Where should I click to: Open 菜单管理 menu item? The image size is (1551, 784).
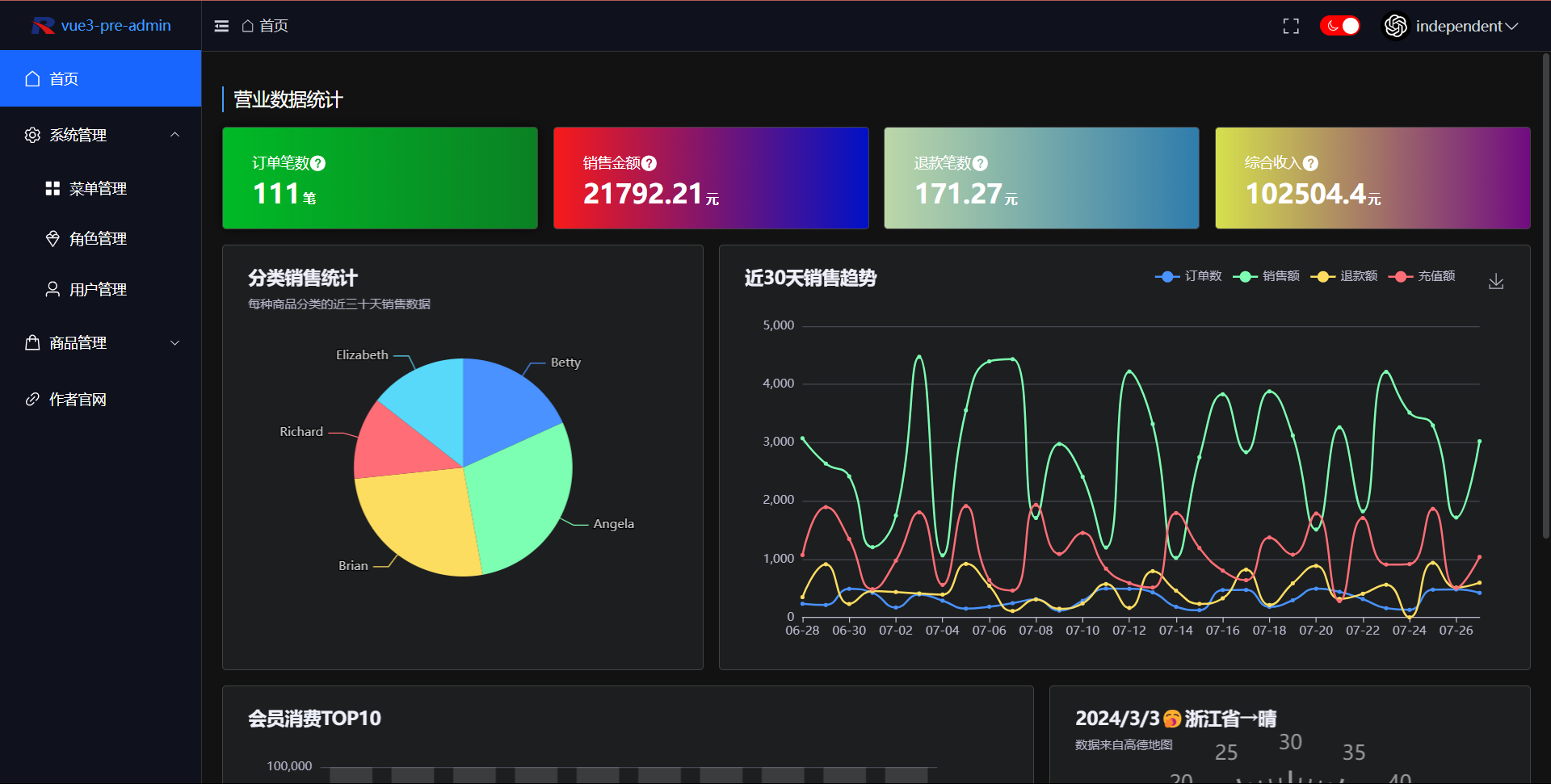coord(100,188)
